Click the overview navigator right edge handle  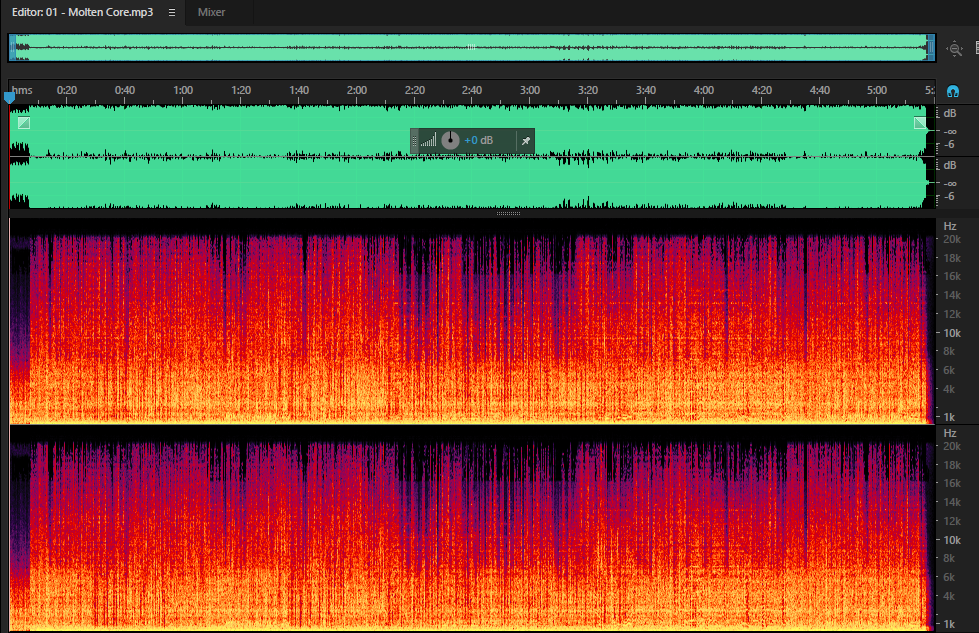pos(931,48)
